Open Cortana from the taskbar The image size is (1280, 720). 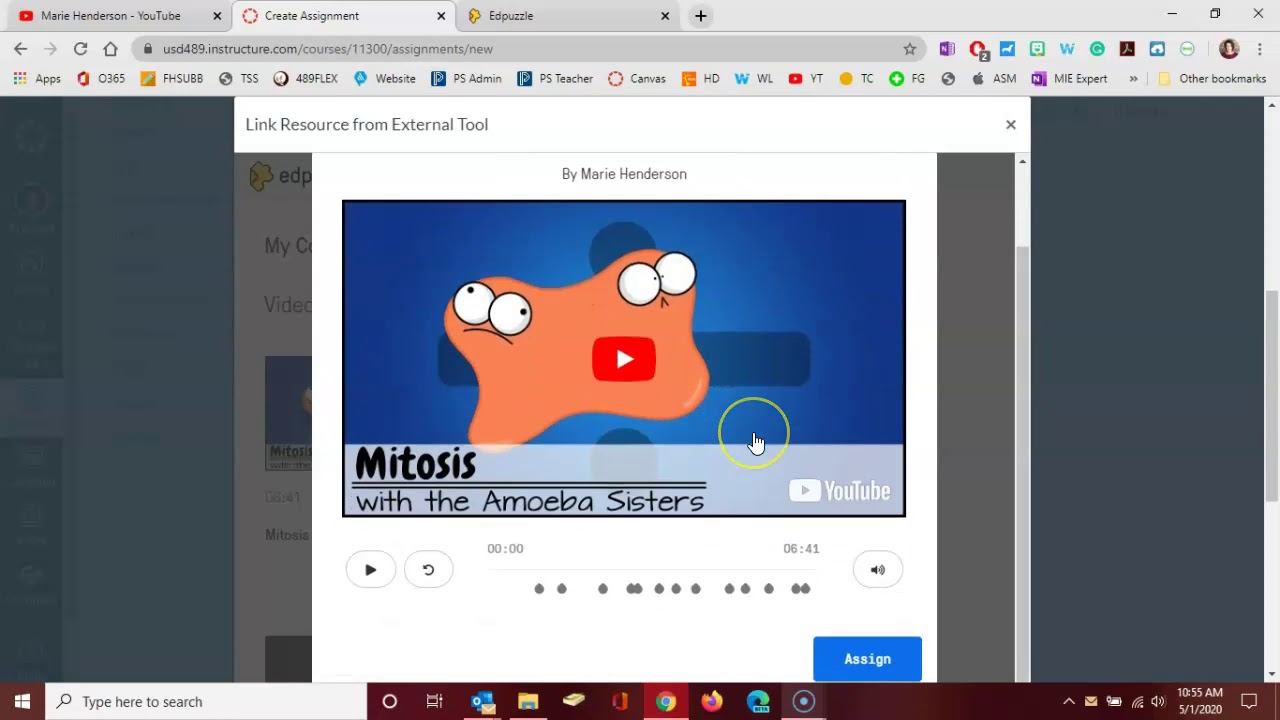pos(390,701)
